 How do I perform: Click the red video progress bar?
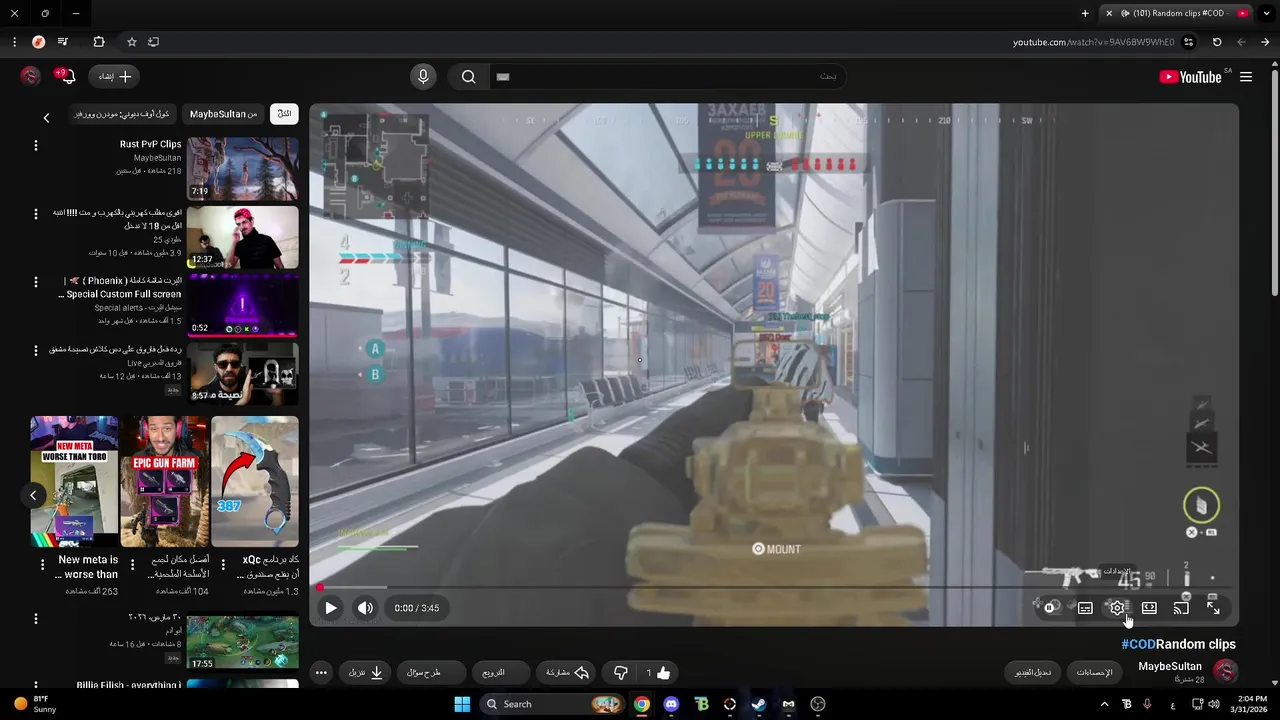[x=775, y=587]
